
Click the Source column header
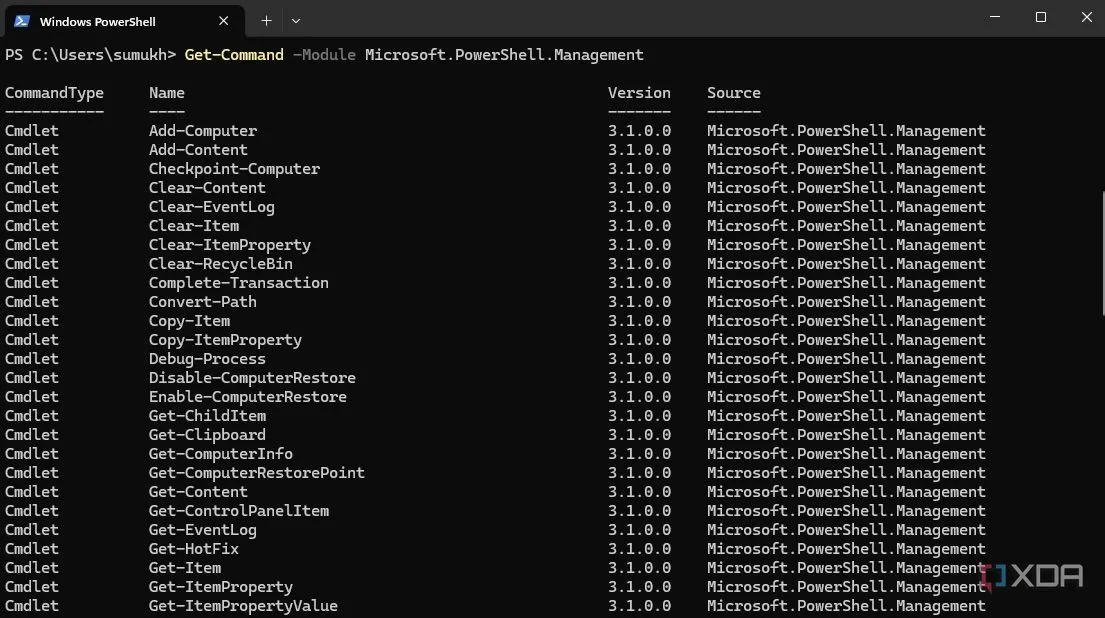(x=734, y=93)
